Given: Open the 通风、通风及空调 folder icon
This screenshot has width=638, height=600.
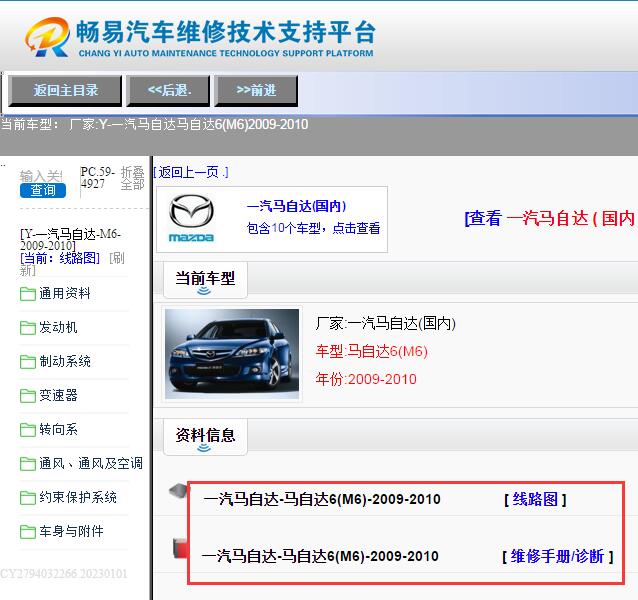Looking at the screenshot, I should (28, 463).
